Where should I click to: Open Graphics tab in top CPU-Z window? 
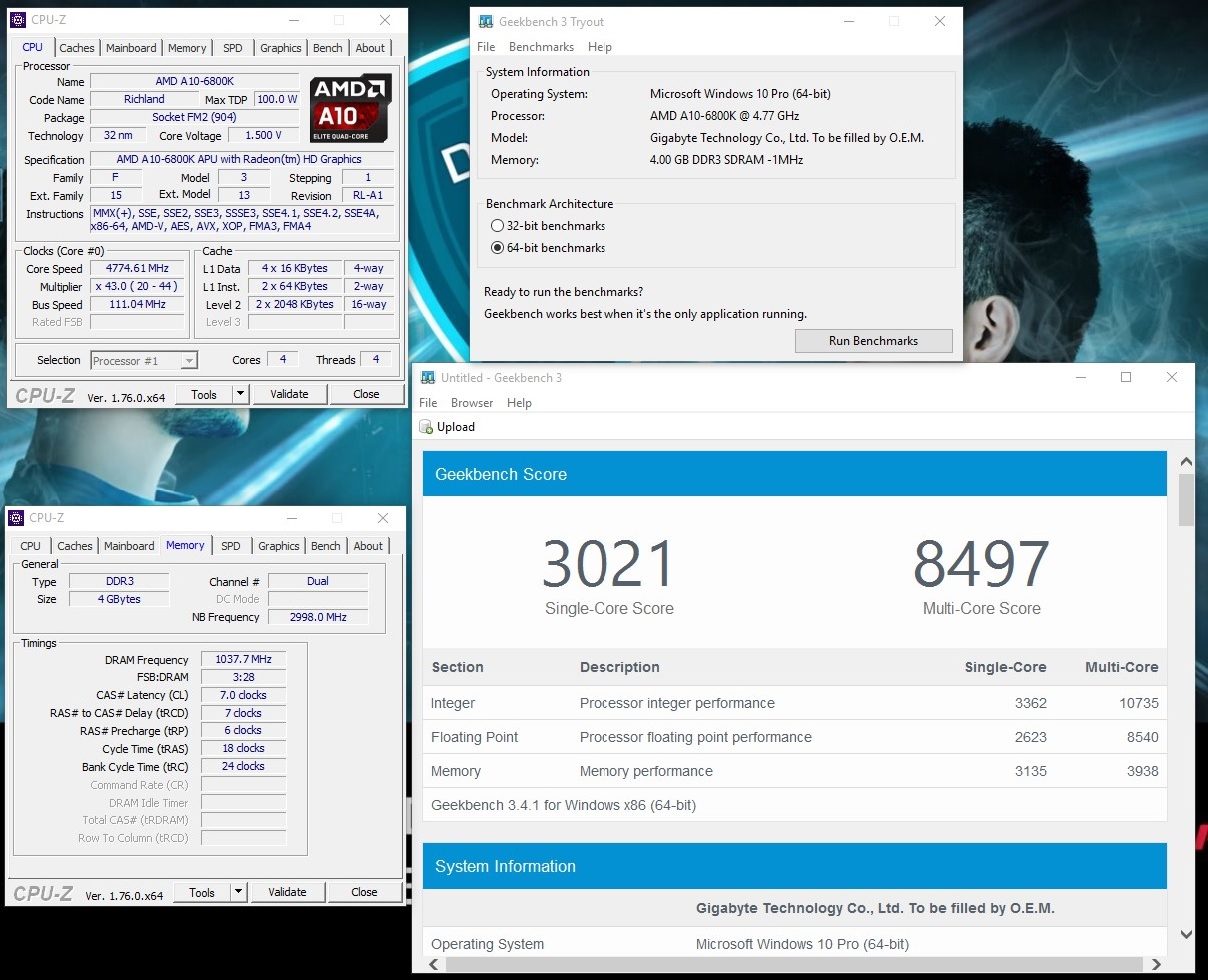[281, 48]
